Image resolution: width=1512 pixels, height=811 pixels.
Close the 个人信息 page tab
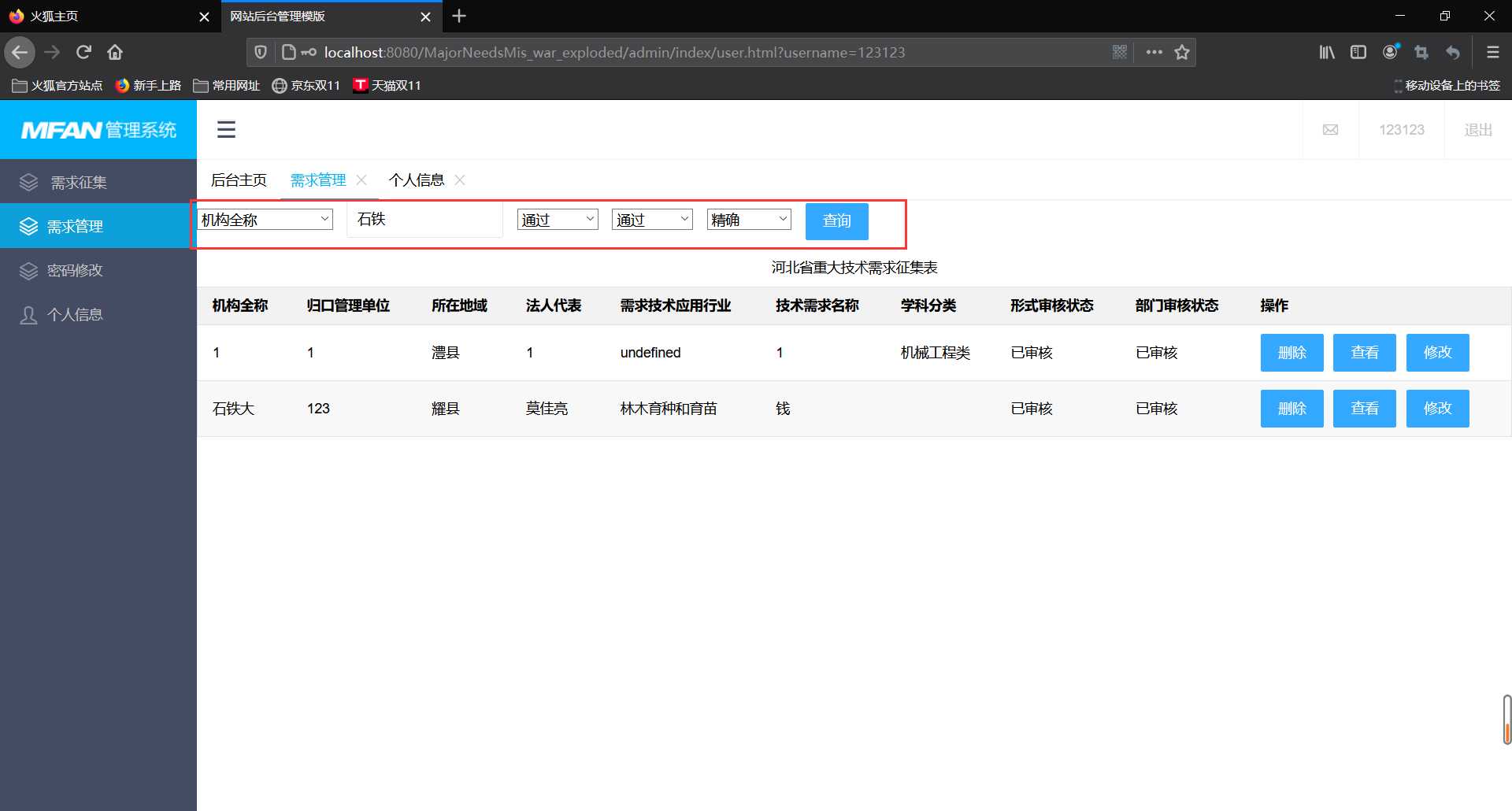460,180
